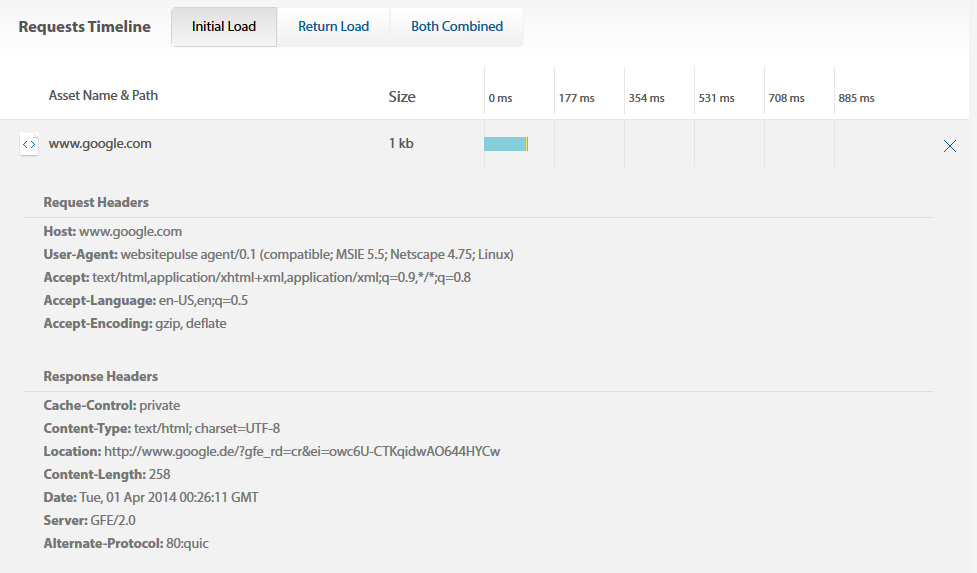Image resolution: width=977 pixels, height=573 pixels.
Task: Click the www.google.com timeline bar
Action: 506,144
